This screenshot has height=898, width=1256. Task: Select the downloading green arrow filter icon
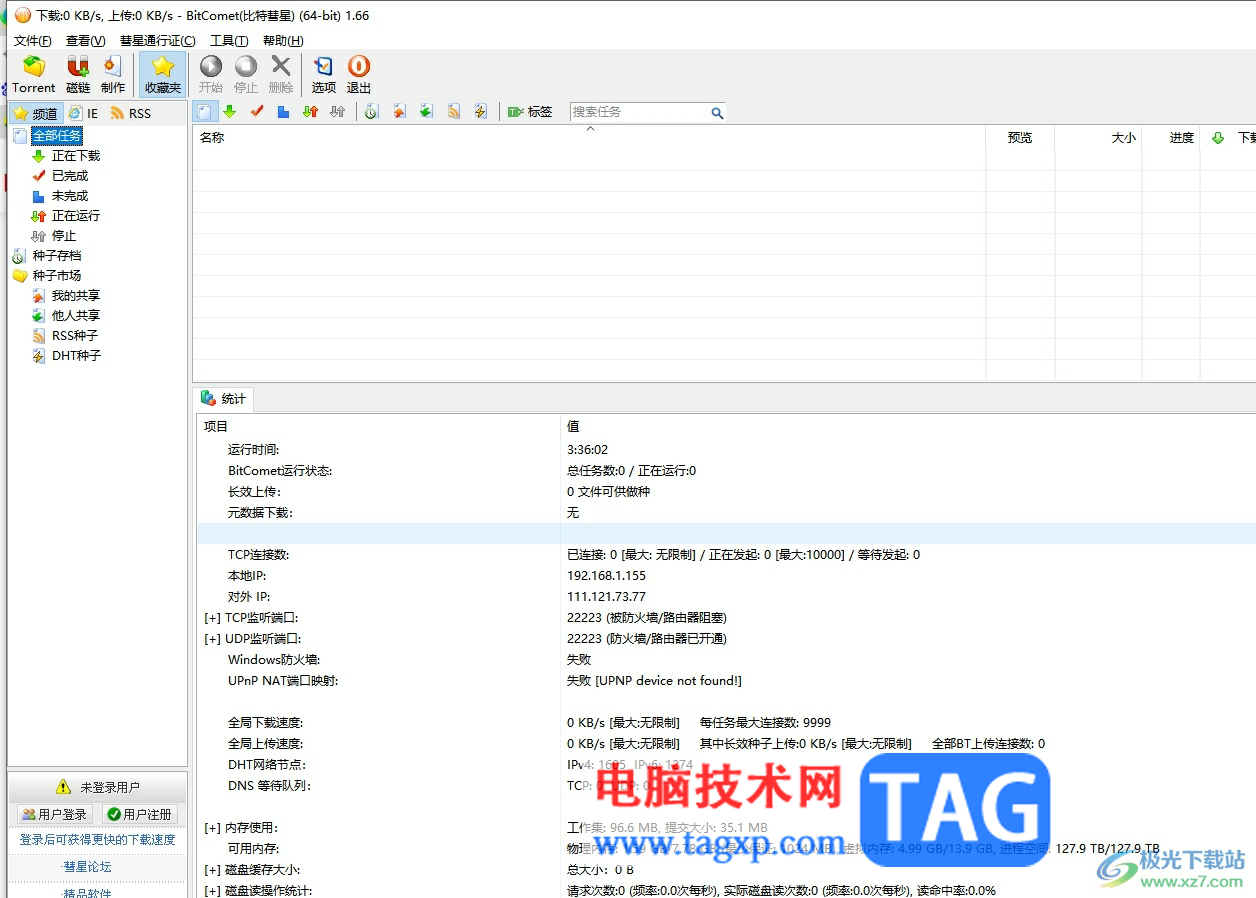230,112
